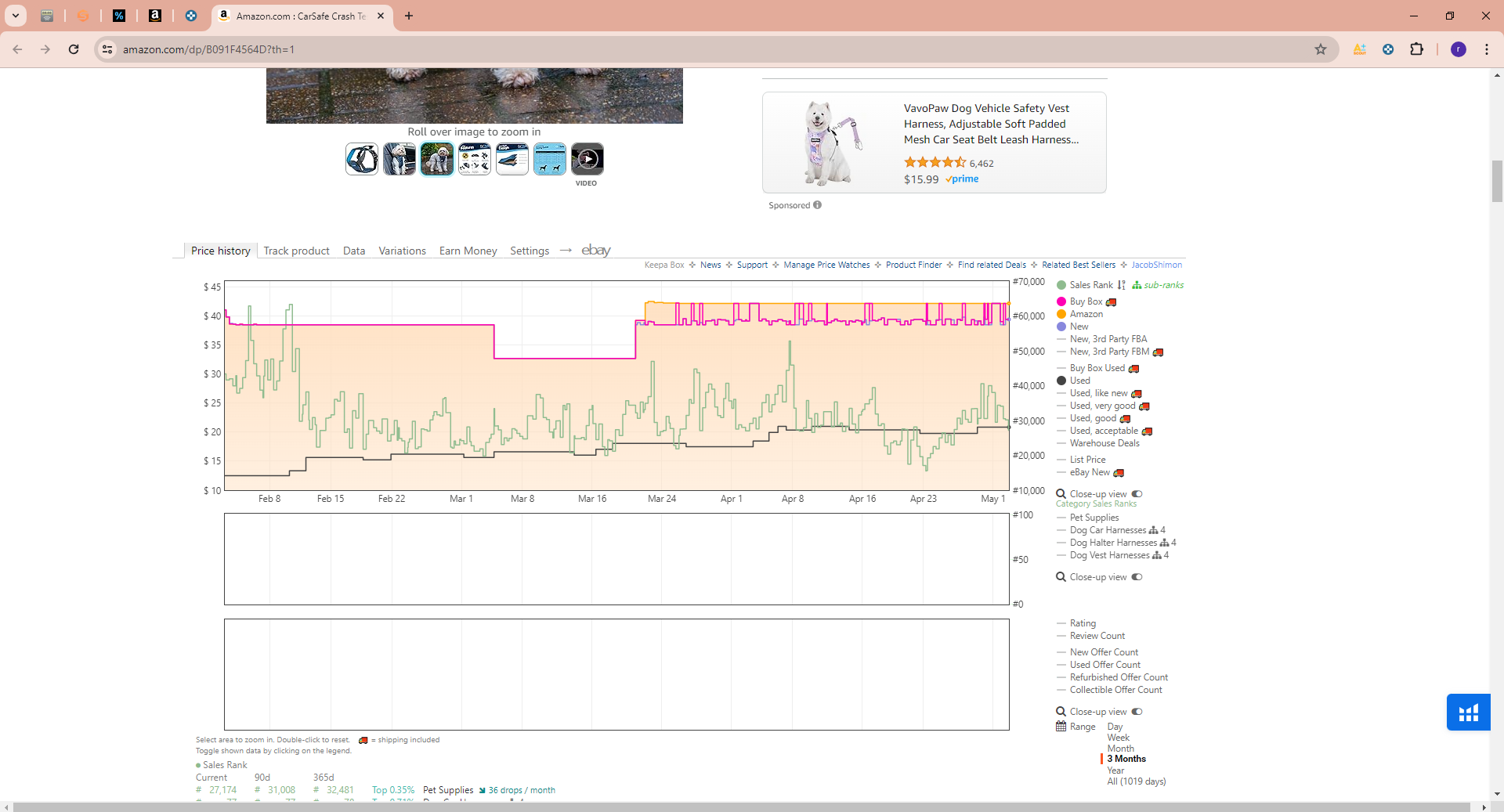Open the Extensions puzzle menu
The image size is (1504, 812).
click(x=1416, y=49)
